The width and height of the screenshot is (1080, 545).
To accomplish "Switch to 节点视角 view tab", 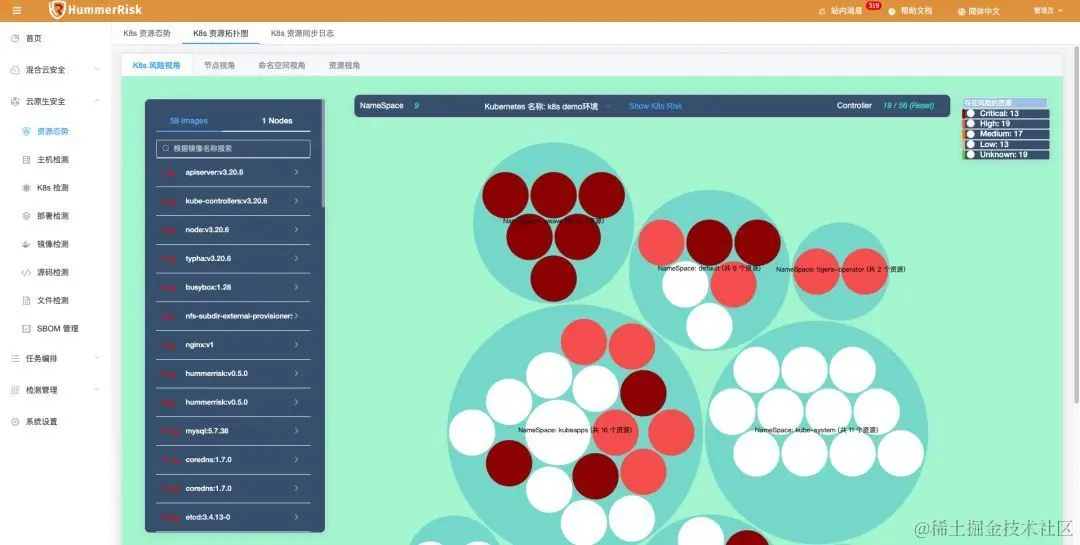I will coord(219,65).
